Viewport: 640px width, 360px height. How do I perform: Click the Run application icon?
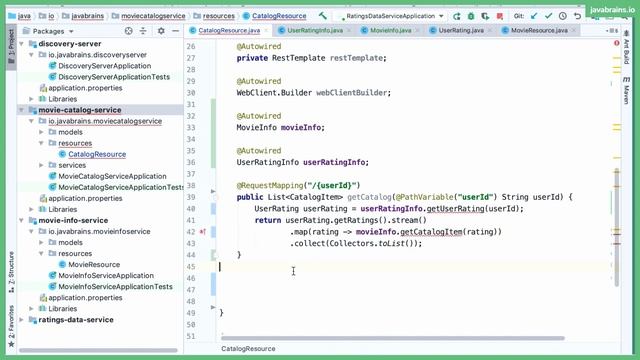pos(456,16)
